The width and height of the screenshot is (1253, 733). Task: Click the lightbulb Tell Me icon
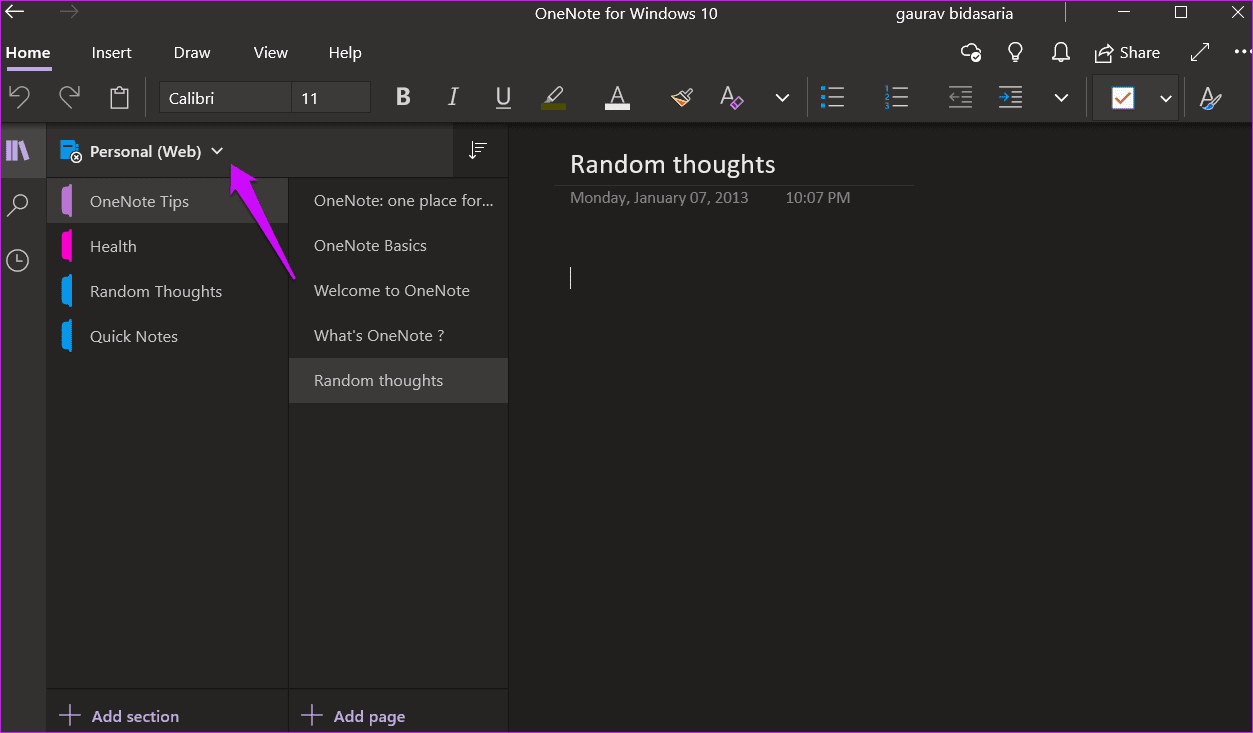[1015, 52]
